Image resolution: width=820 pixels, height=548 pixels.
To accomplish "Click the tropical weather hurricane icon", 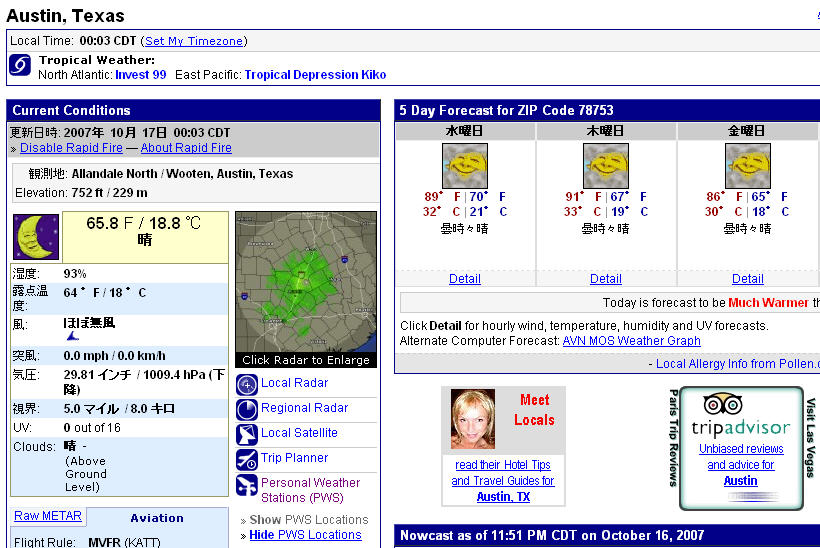I will coord(20,65).
